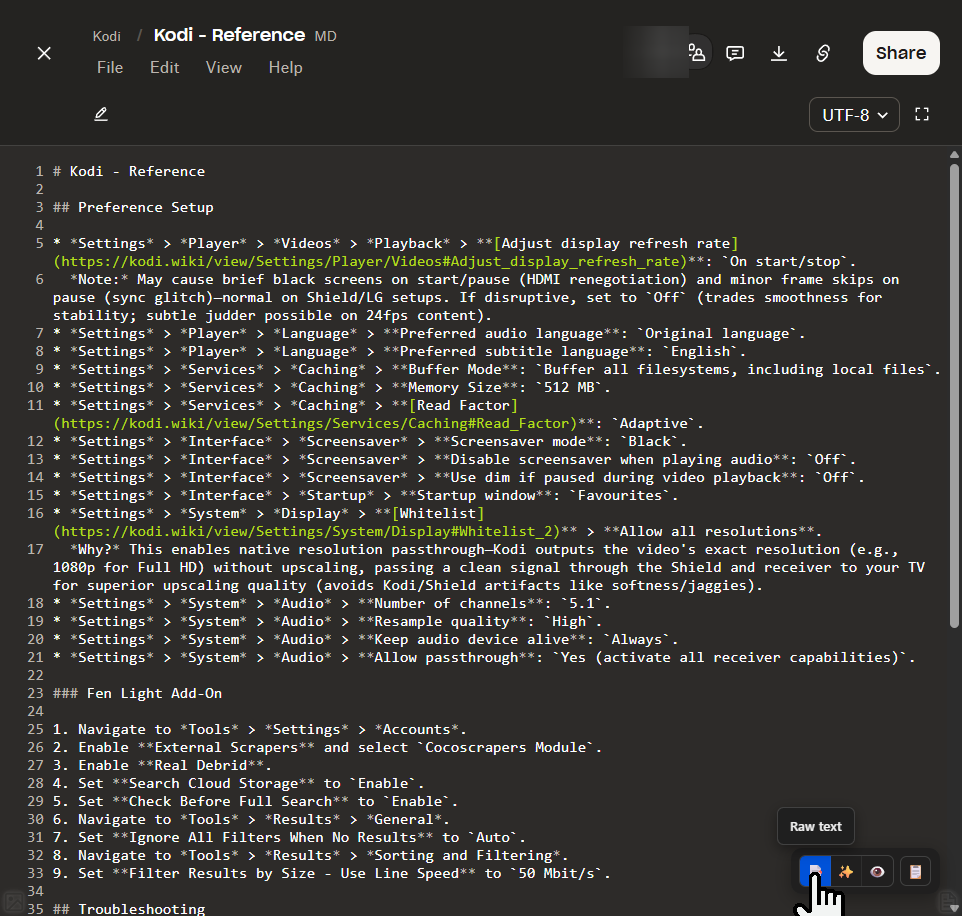The height and width of the screenshot is (916, 962).
Task: Click 'Ignore All Filters When No Results' line
Action: [x=290, y=837]
